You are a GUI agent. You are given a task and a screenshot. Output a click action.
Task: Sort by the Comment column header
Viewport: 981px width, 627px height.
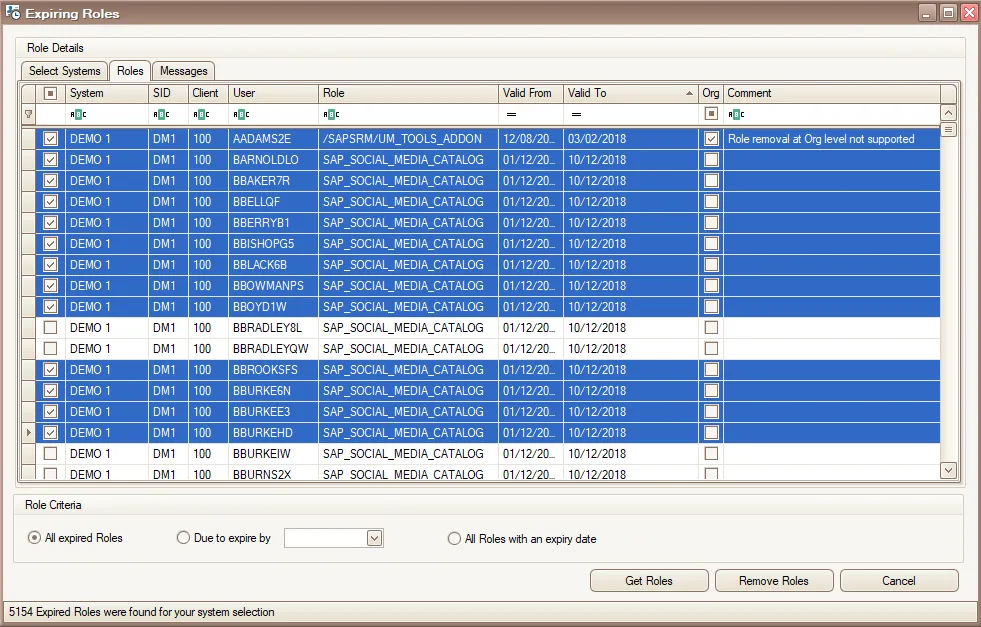pyautogui.click(x=831, y=93)
